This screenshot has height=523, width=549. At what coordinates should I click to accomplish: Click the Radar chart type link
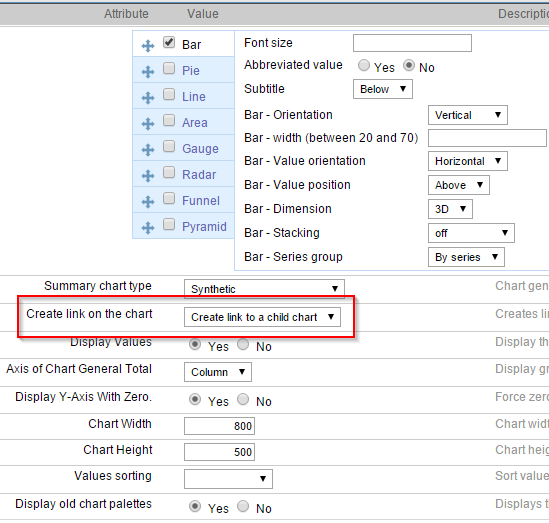point(199,175)
